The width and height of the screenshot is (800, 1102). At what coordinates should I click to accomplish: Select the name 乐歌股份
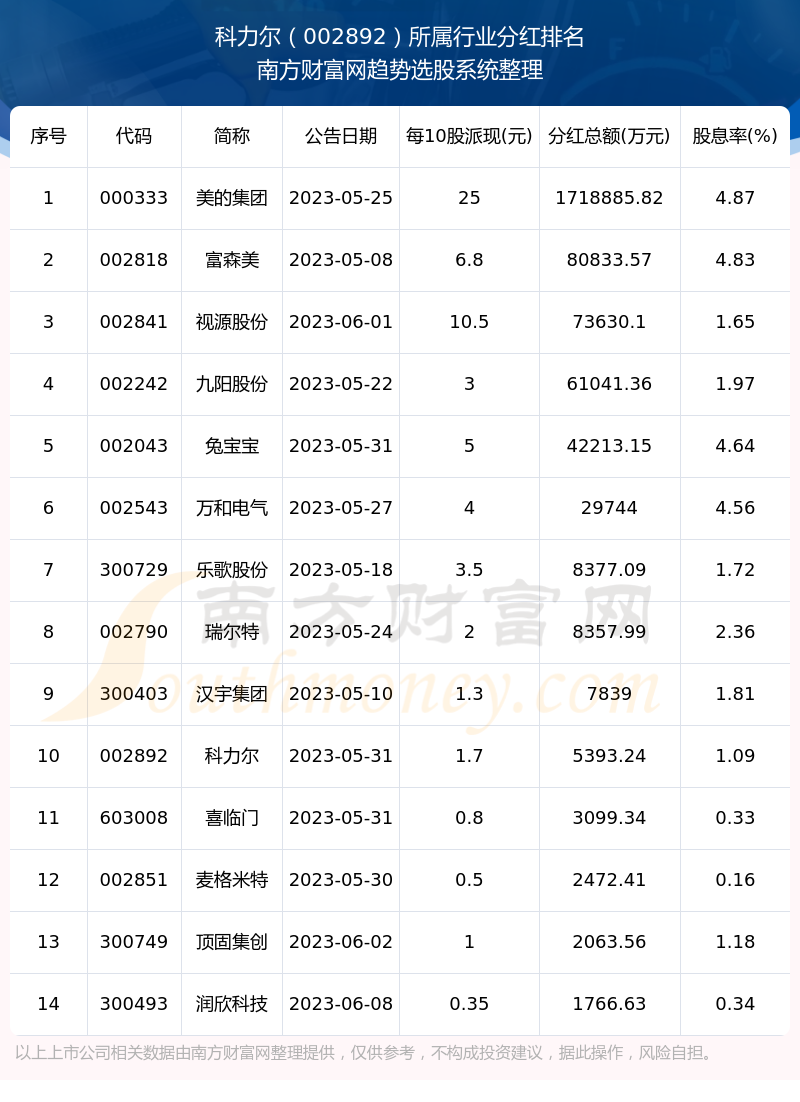point(232,570)
